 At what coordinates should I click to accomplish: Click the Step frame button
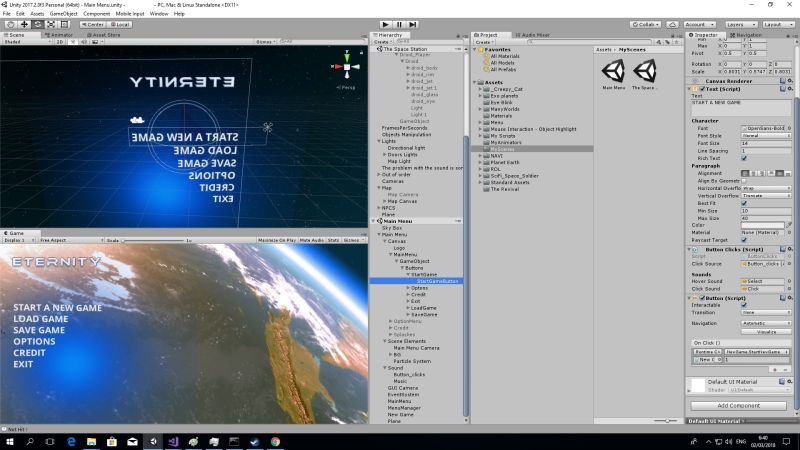[x=413, y=24]
